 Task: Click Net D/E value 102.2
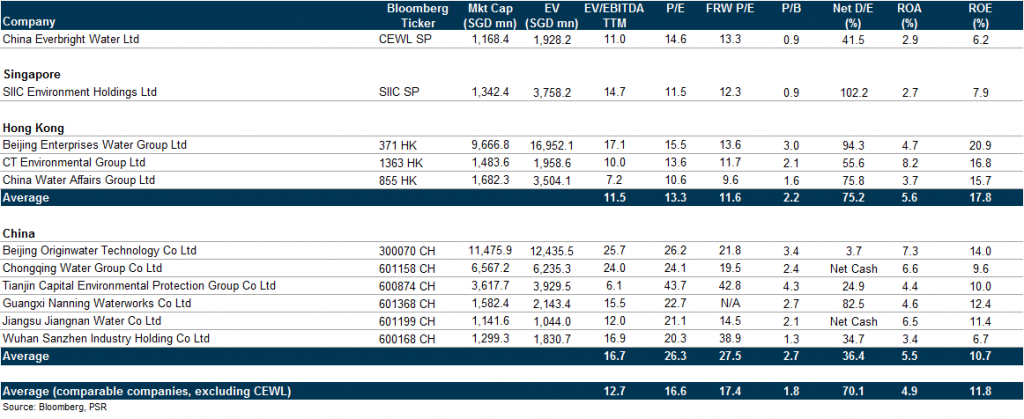[x=854, y=93]
